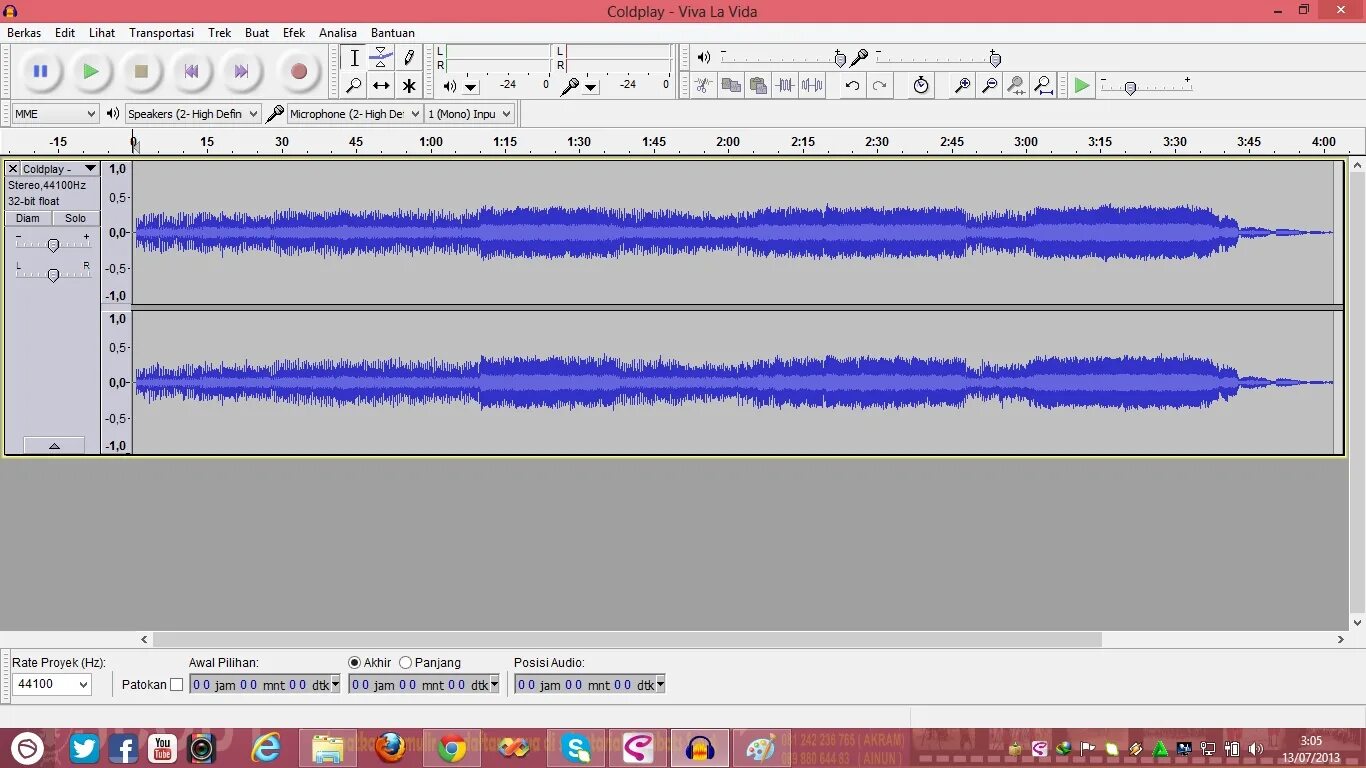The height and width of the screenshot is (768, 1366).
Task: Open the Awal Pilihan time format dropdown
Action: (x=335, y=684)
